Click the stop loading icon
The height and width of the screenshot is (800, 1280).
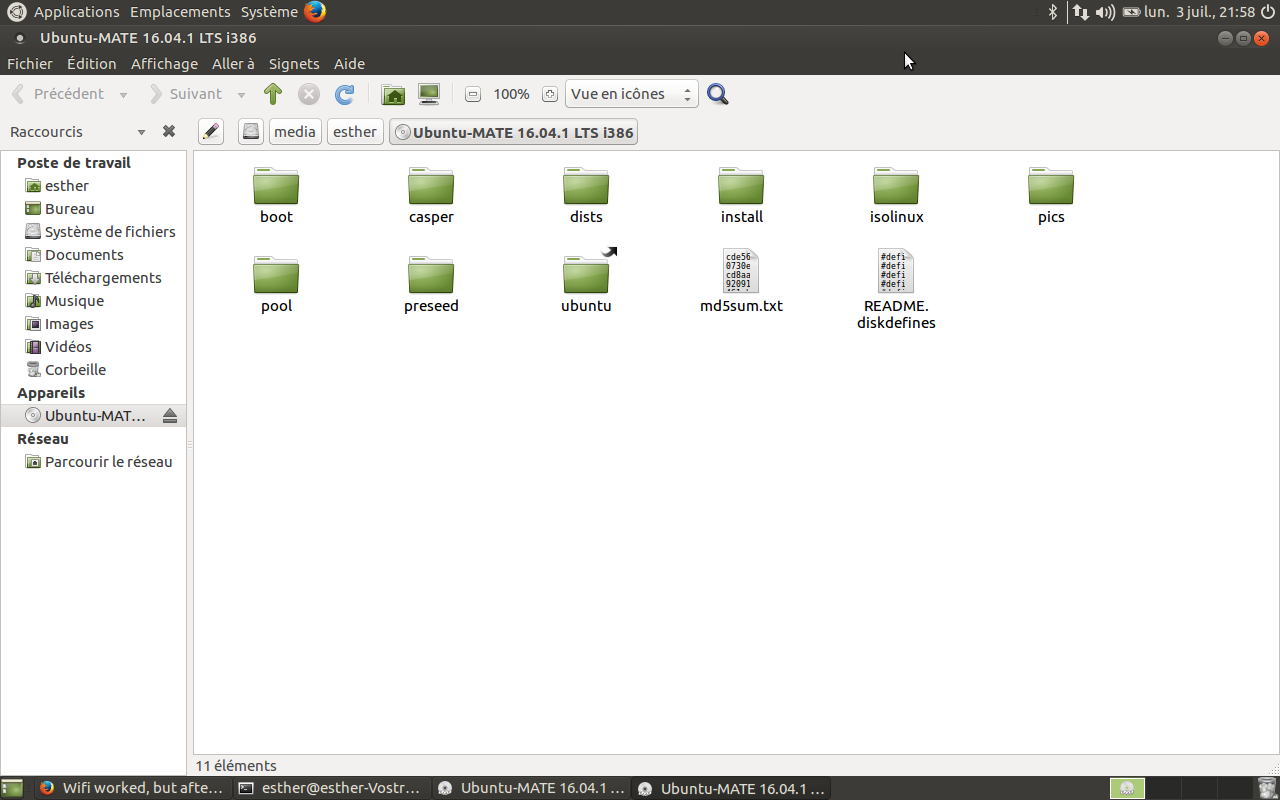309,94
